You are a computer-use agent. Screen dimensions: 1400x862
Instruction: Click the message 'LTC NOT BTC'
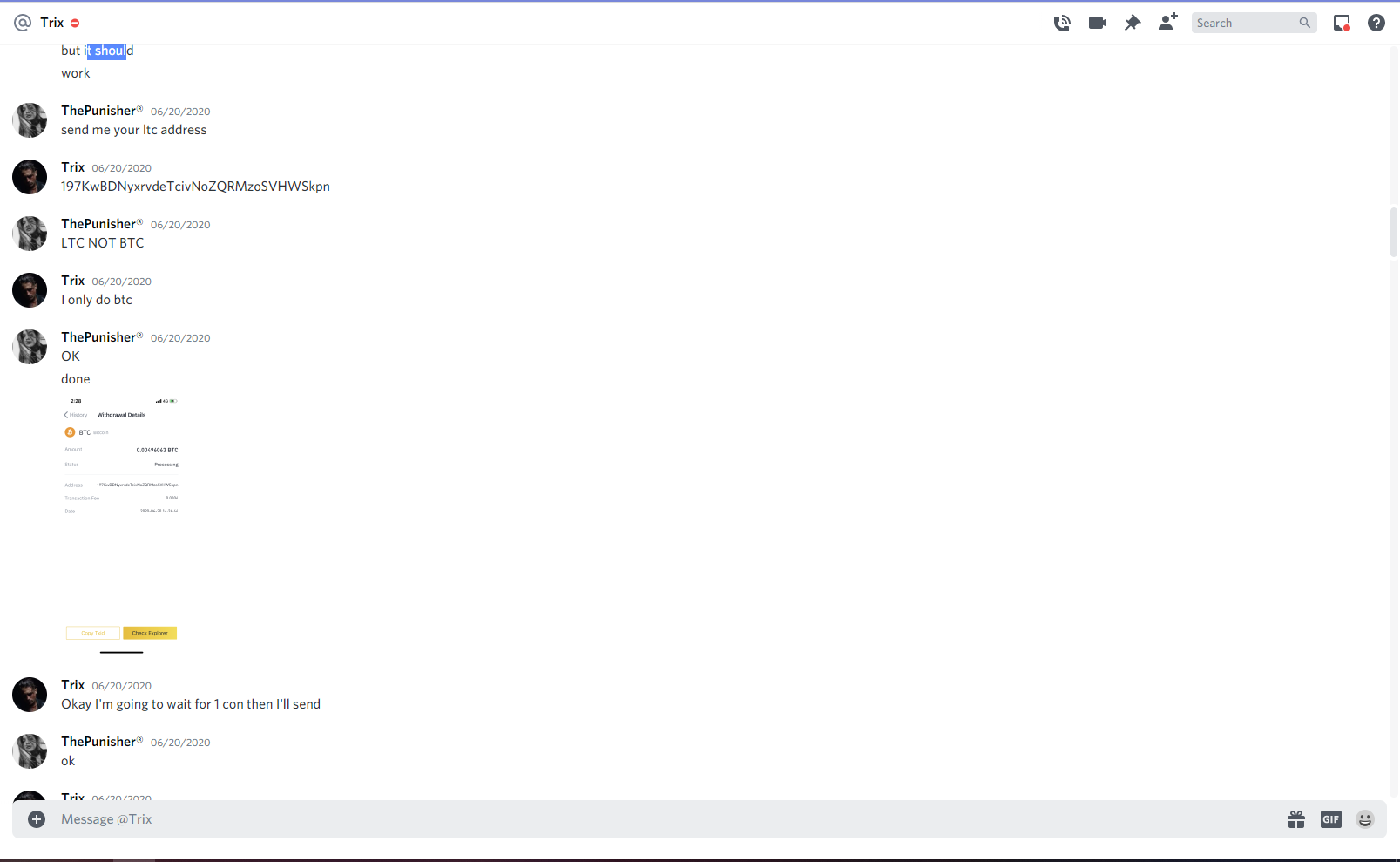coord(103,243)
